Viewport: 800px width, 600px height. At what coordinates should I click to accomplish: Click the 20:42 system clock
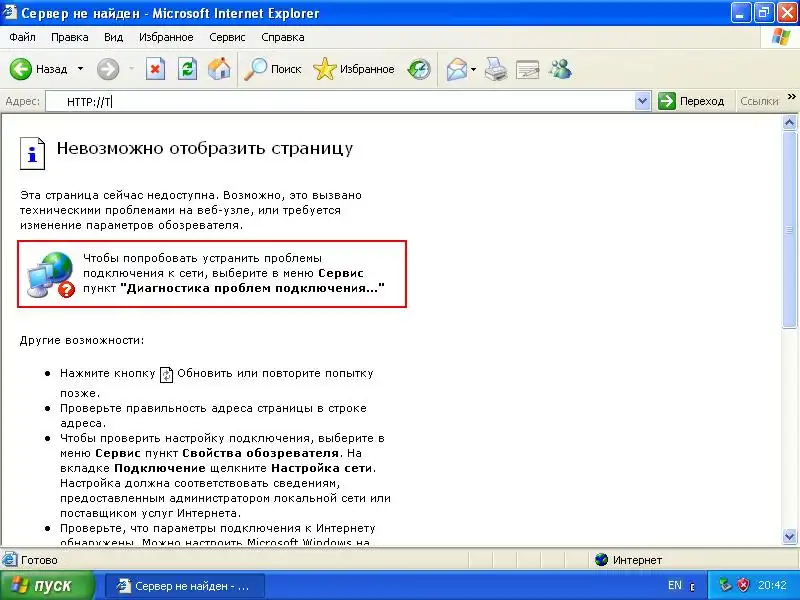(772, 585)
